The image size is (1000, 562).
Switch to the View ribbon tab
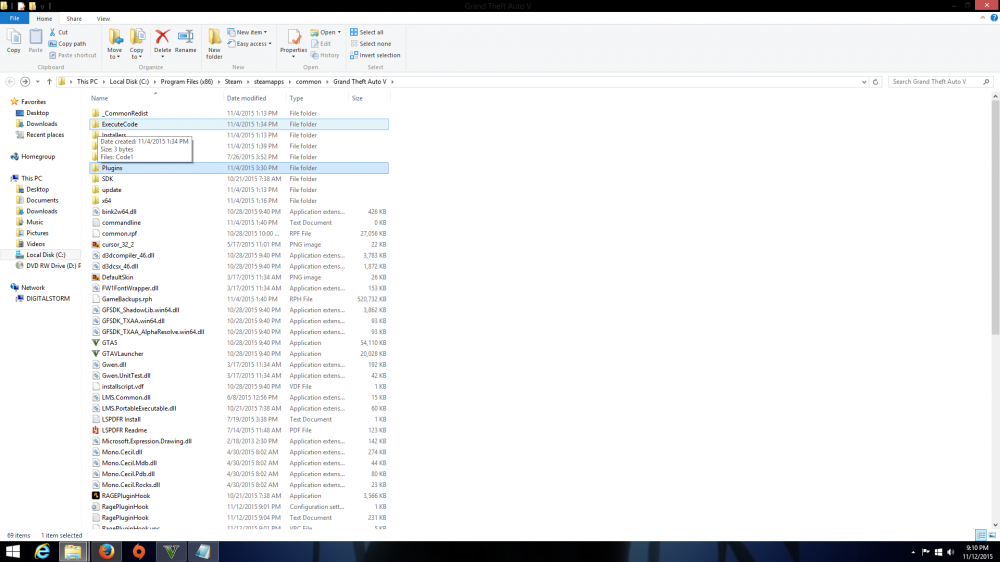coord(103,18)
